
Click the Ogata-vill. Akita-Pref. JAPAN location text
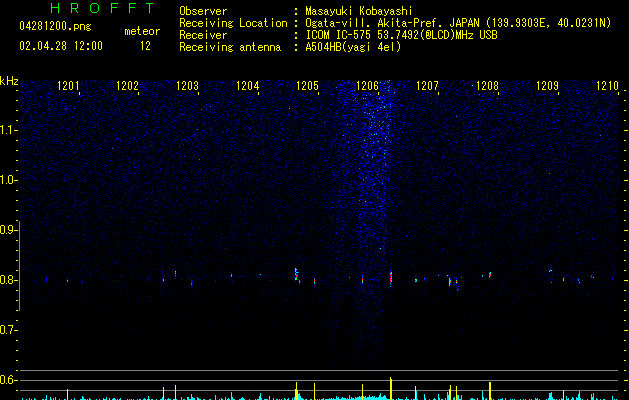tap(392, 23)
